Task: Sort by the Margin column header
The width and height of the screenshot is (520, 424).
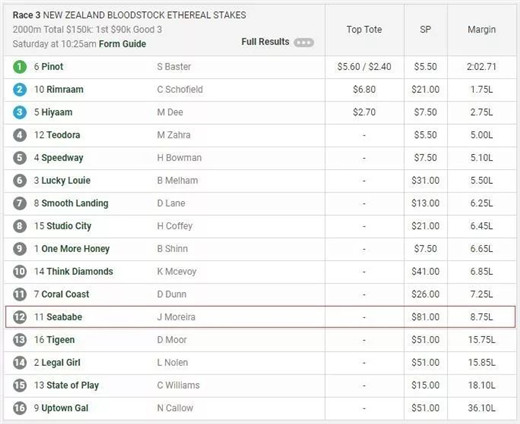Action: [482, 30]
